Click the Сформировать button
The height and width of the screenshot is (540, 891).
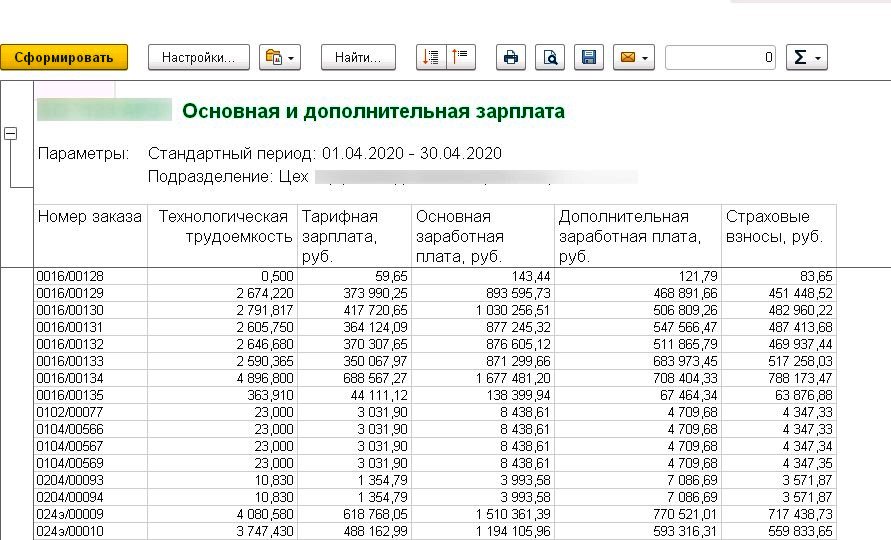pos(64,57)
